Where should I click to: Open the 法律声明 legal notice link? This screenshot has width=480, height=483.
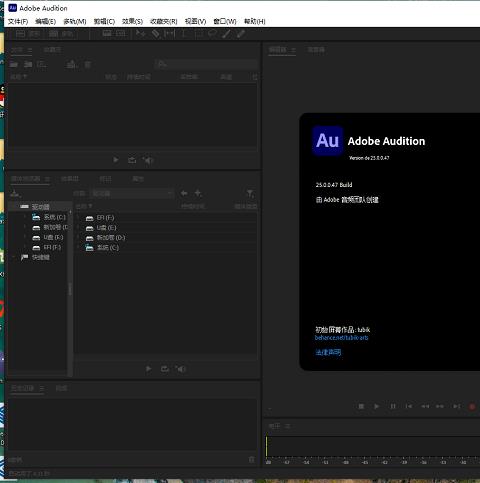point(328,352)
